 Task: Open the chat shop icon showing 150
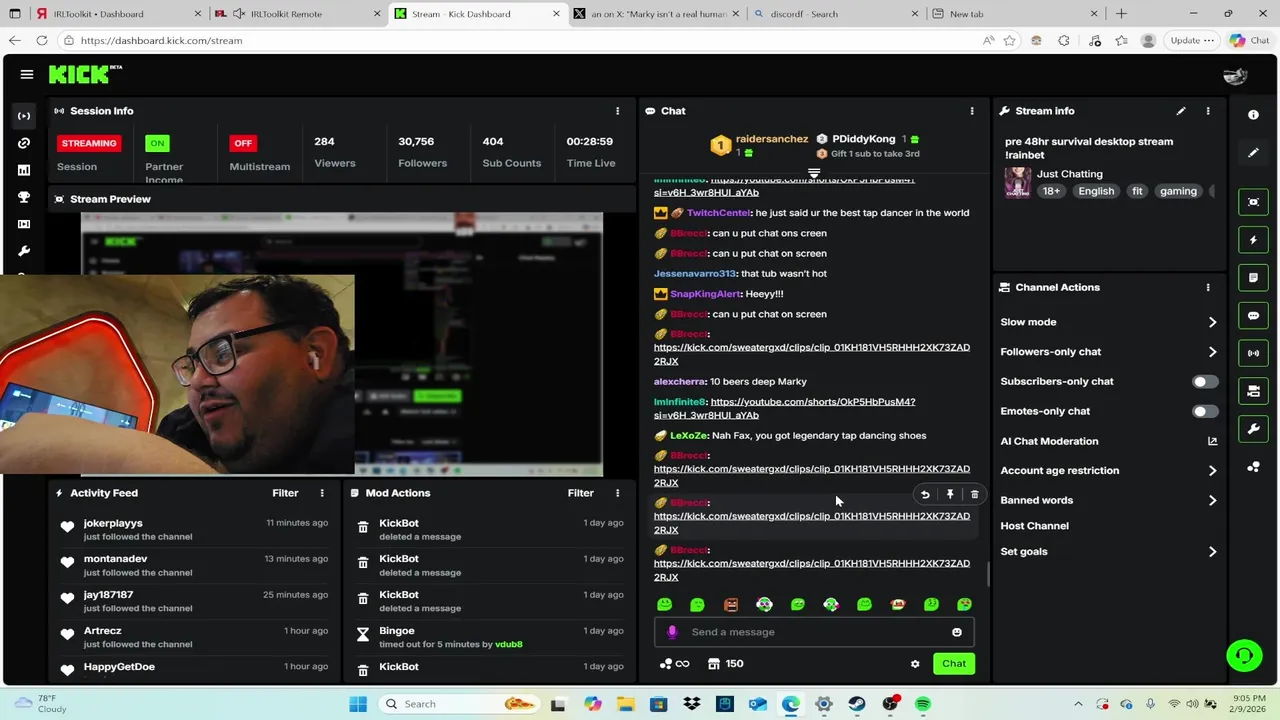point(725,664)
